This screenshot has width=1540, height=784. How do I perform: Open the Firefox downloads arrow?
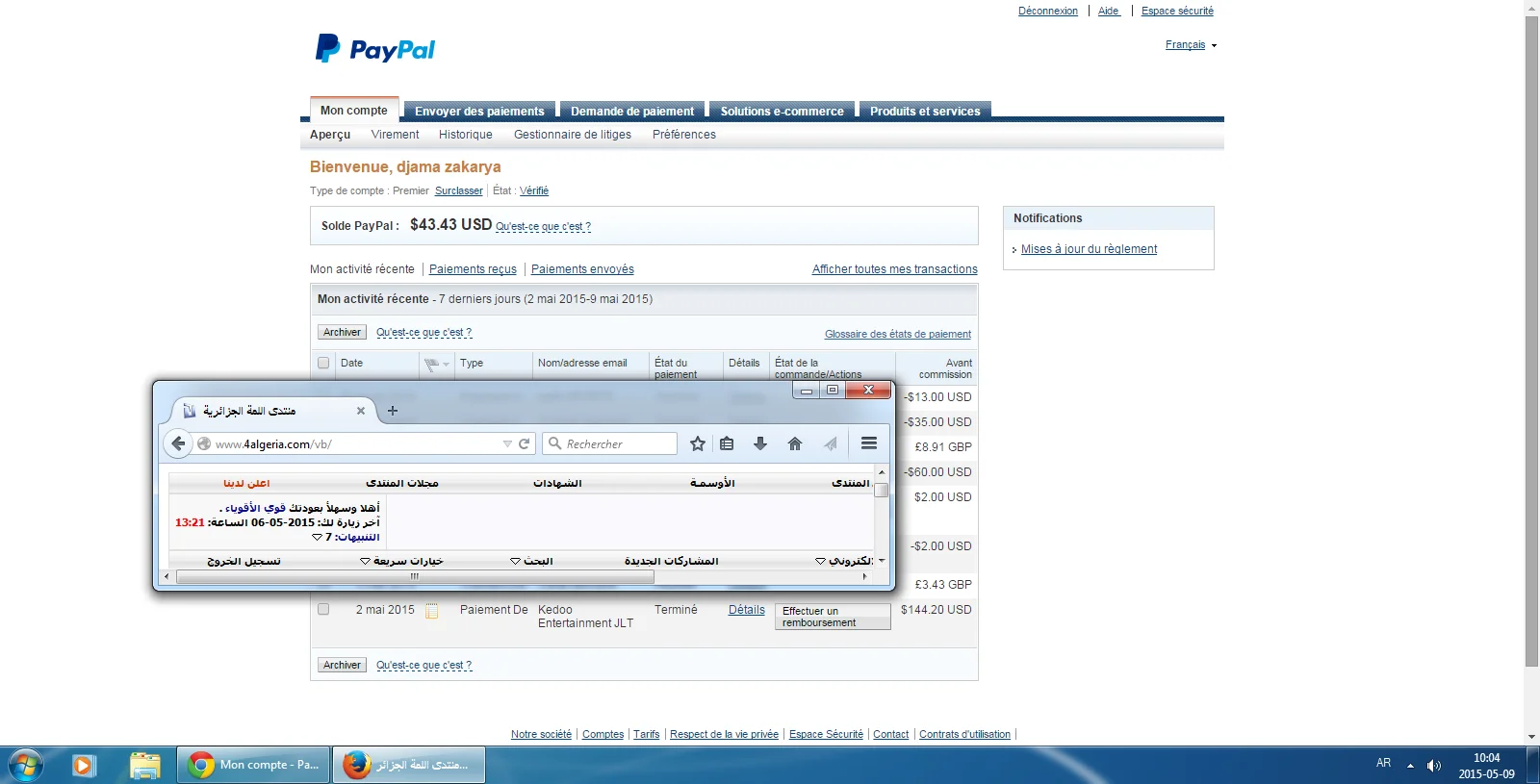[760, 443]
